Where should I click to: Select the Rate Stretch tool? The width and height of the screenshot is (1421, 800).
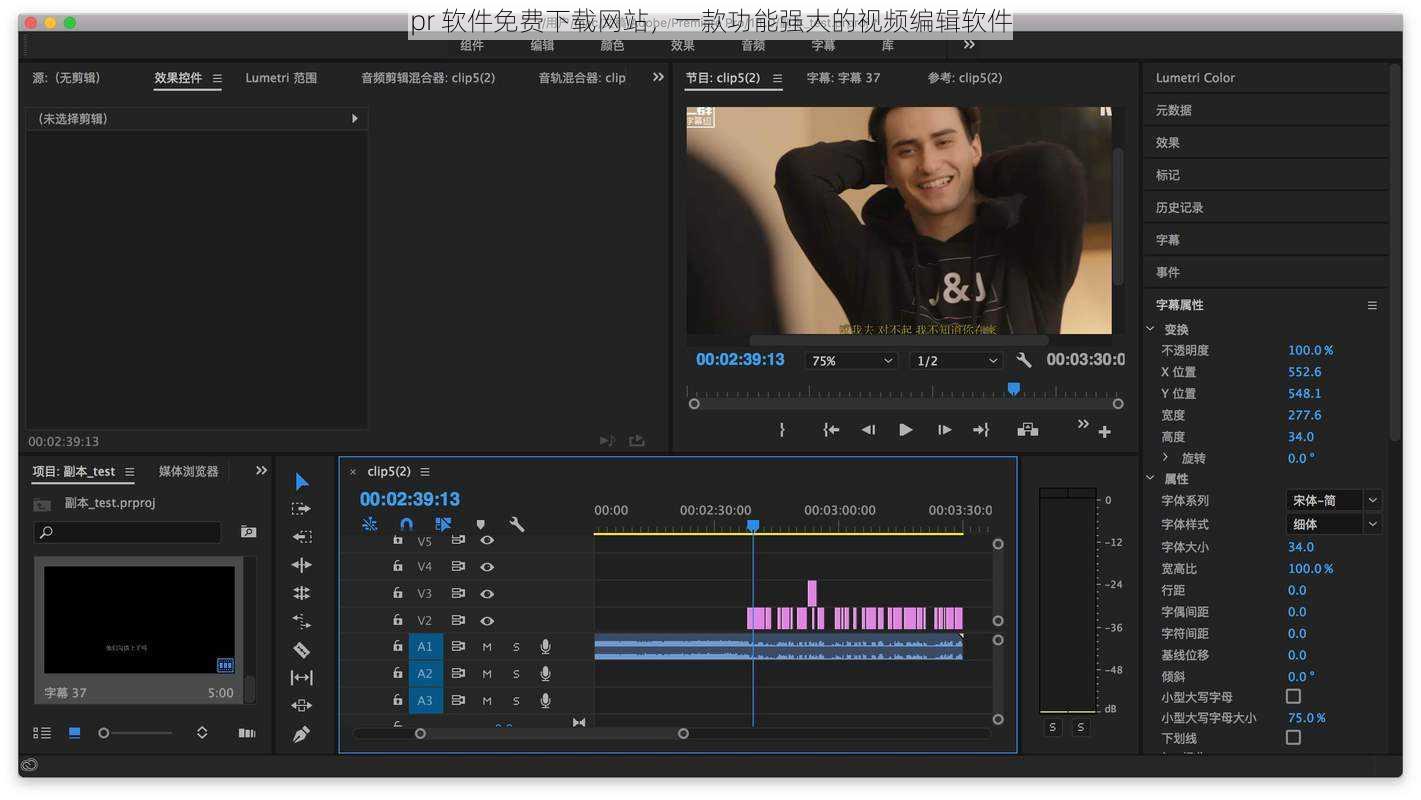[301, 621]
